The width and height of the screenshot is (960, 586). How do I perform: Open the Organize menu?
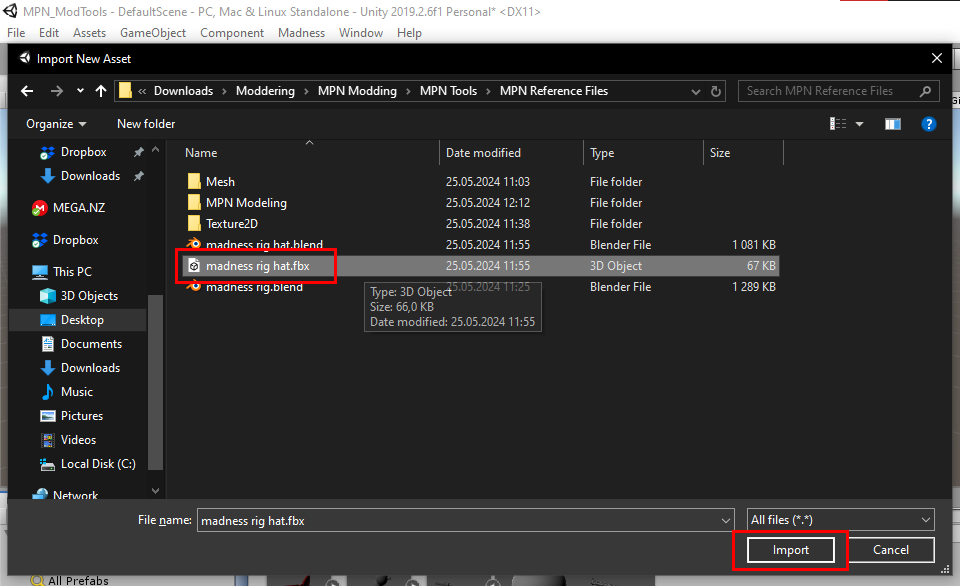click(x=56, y=124)
